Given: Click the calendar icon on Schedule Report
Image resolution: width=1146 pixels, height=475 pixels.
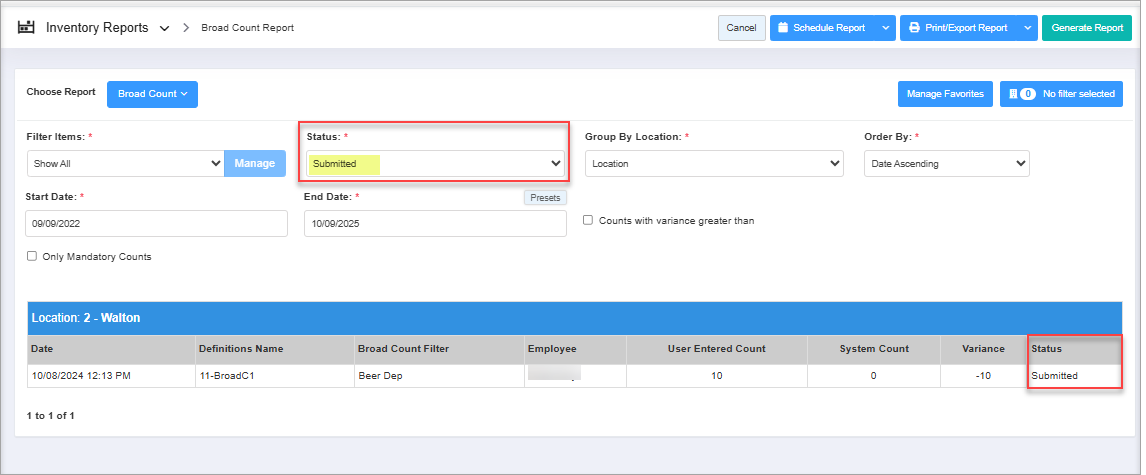Looking at the screenshot, I should tap(783, 28).
